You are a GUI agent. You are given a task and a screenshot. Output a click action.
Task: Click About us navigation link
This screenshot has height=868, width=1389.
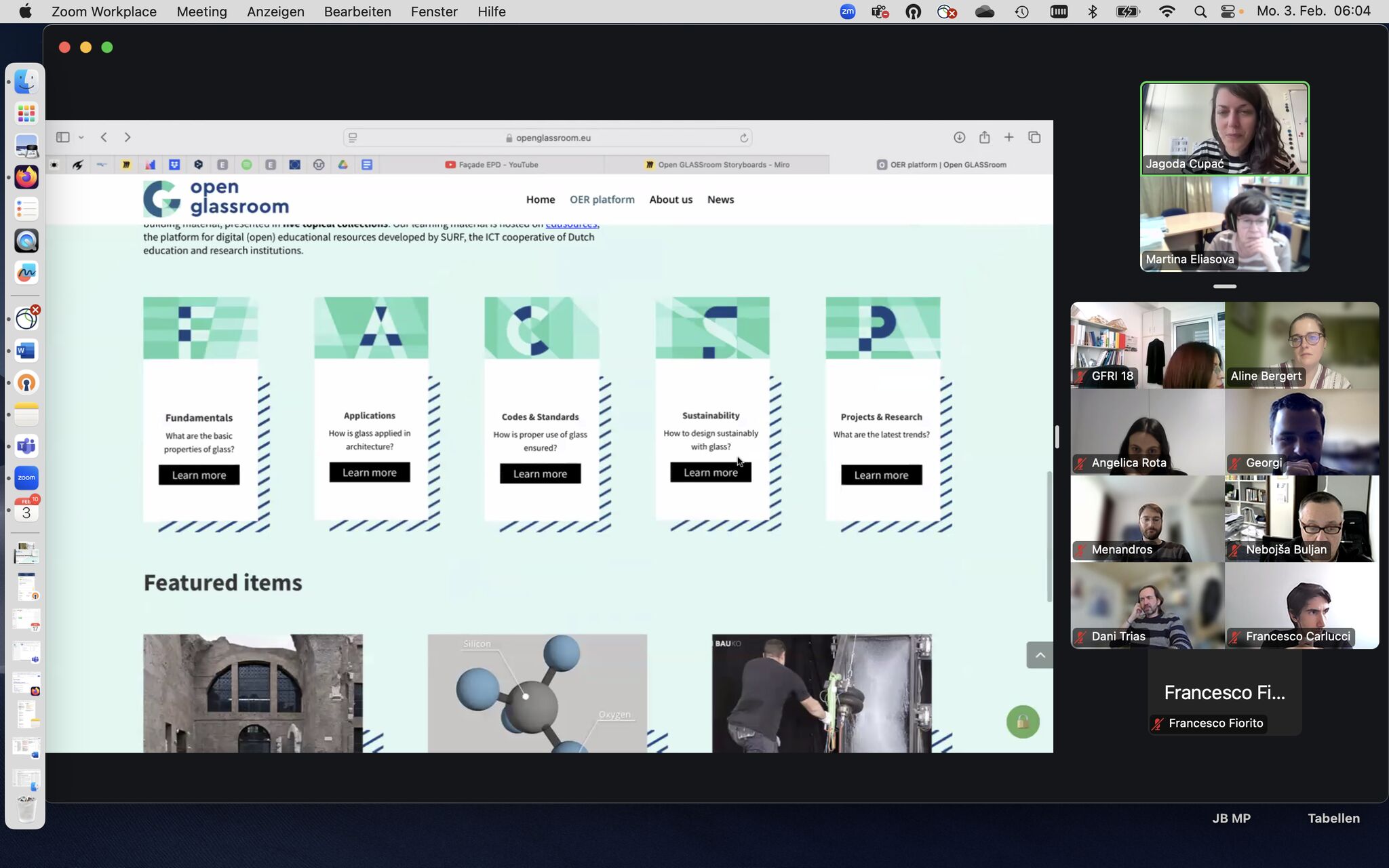pyautogui.click(x=671, y=199)
